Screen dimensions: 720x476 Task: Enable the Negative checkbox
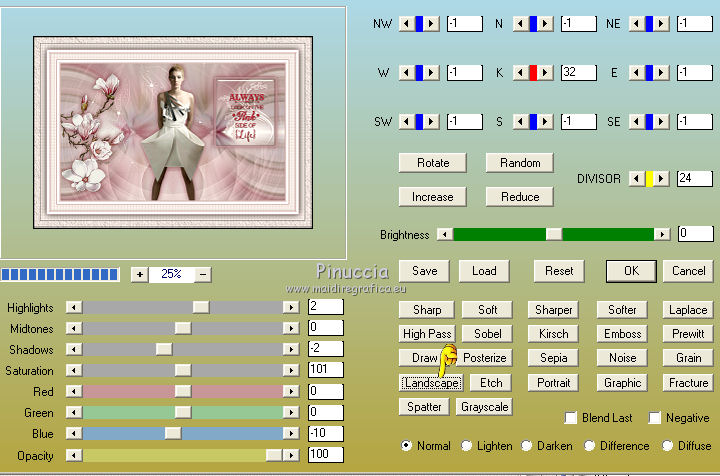(654, 418)
